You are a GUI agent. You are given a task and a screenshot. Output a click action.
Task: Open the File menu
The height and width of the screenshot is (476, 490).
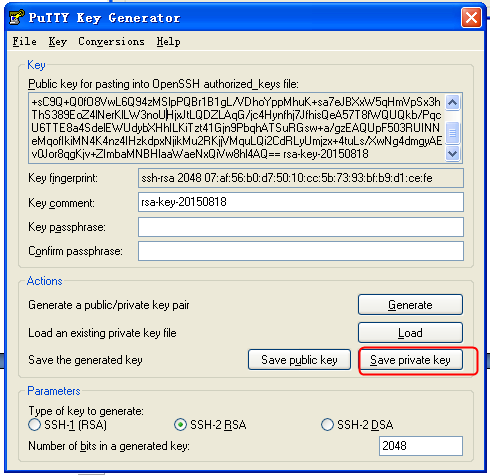(24, 42)
